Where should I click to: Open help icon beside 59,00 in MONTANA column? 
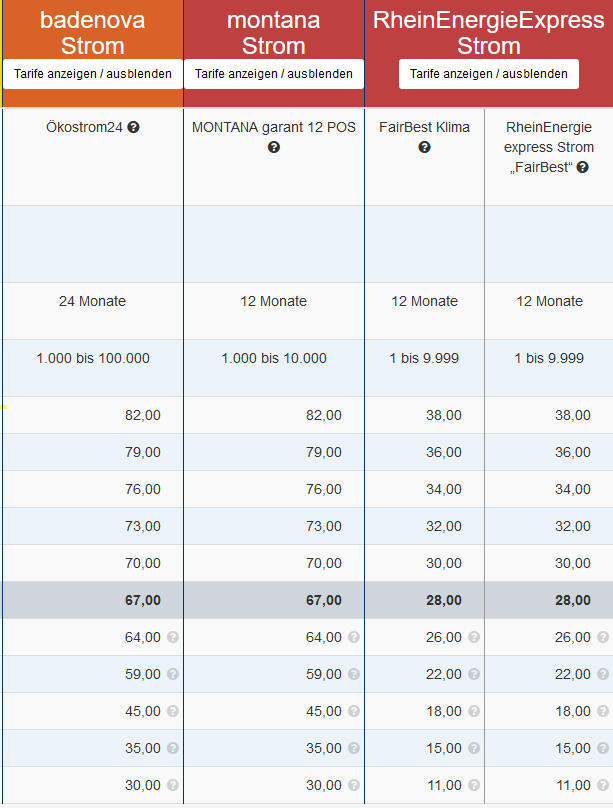tap(353, 674)
